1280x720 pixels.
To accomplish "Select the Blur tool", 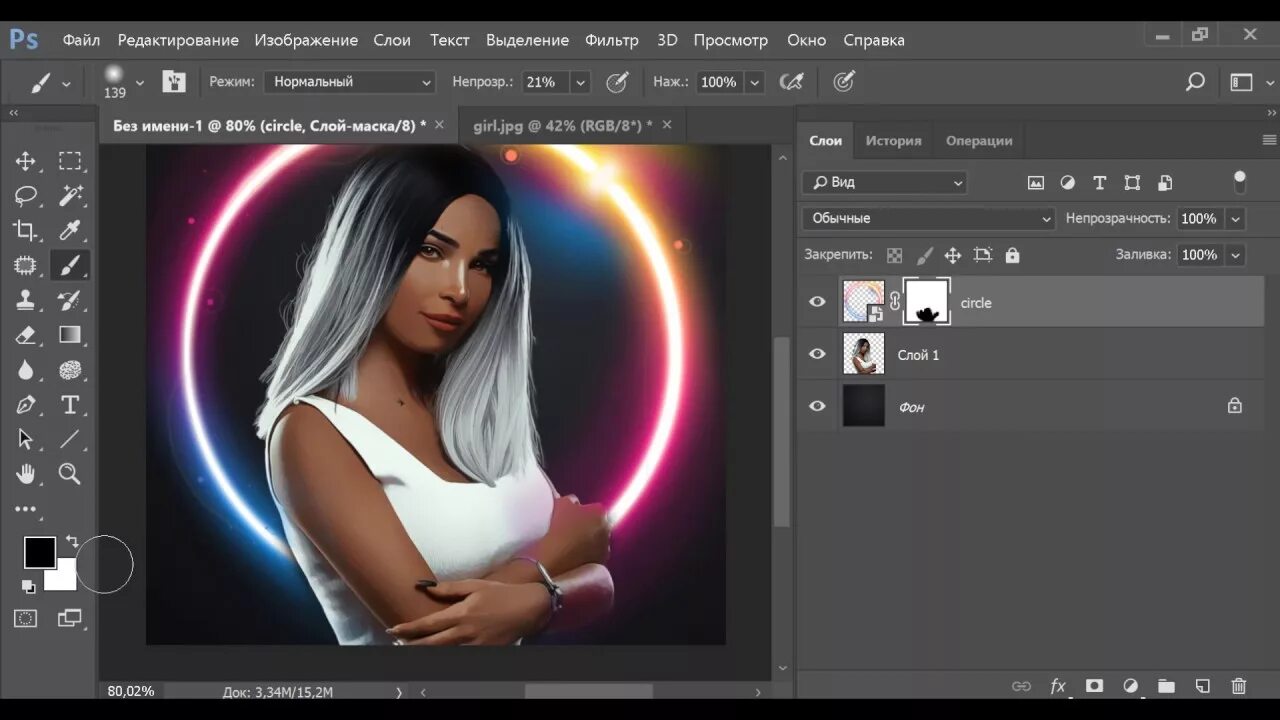I will click(x=26, y=370).
